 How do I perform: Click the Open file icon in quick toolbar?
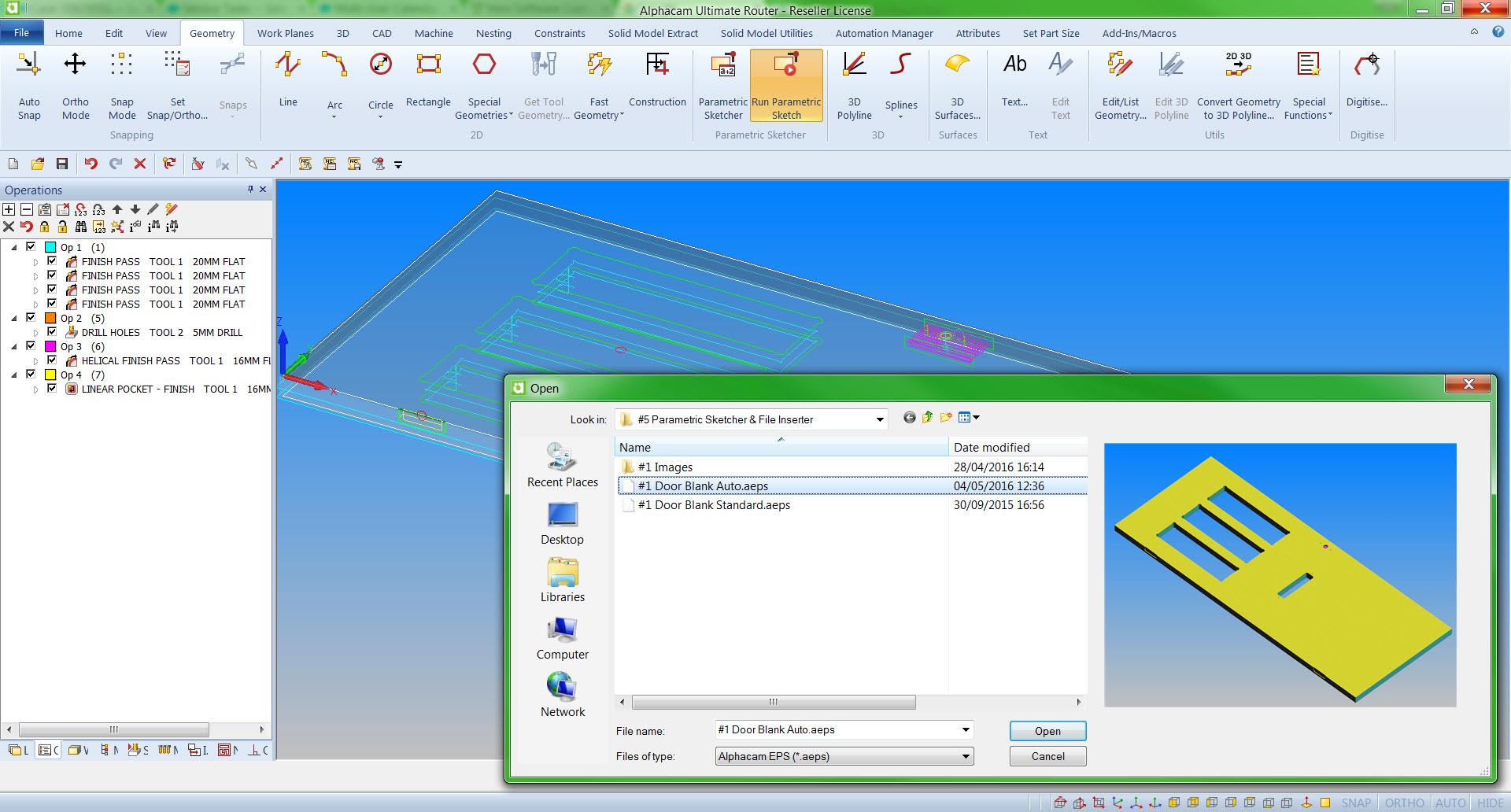tap(37, 164)
